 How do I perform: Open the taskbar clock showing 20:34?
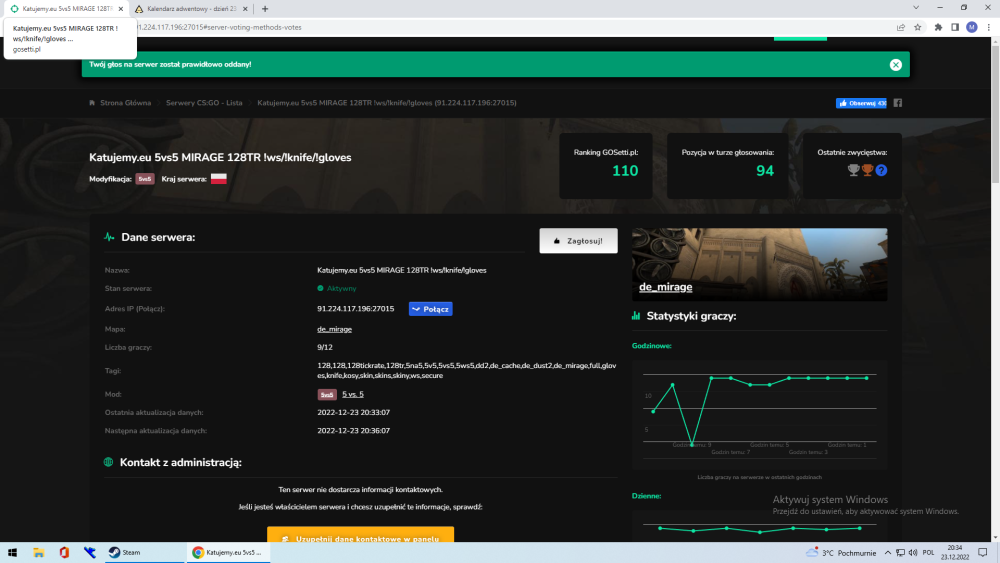coord(955,552)
